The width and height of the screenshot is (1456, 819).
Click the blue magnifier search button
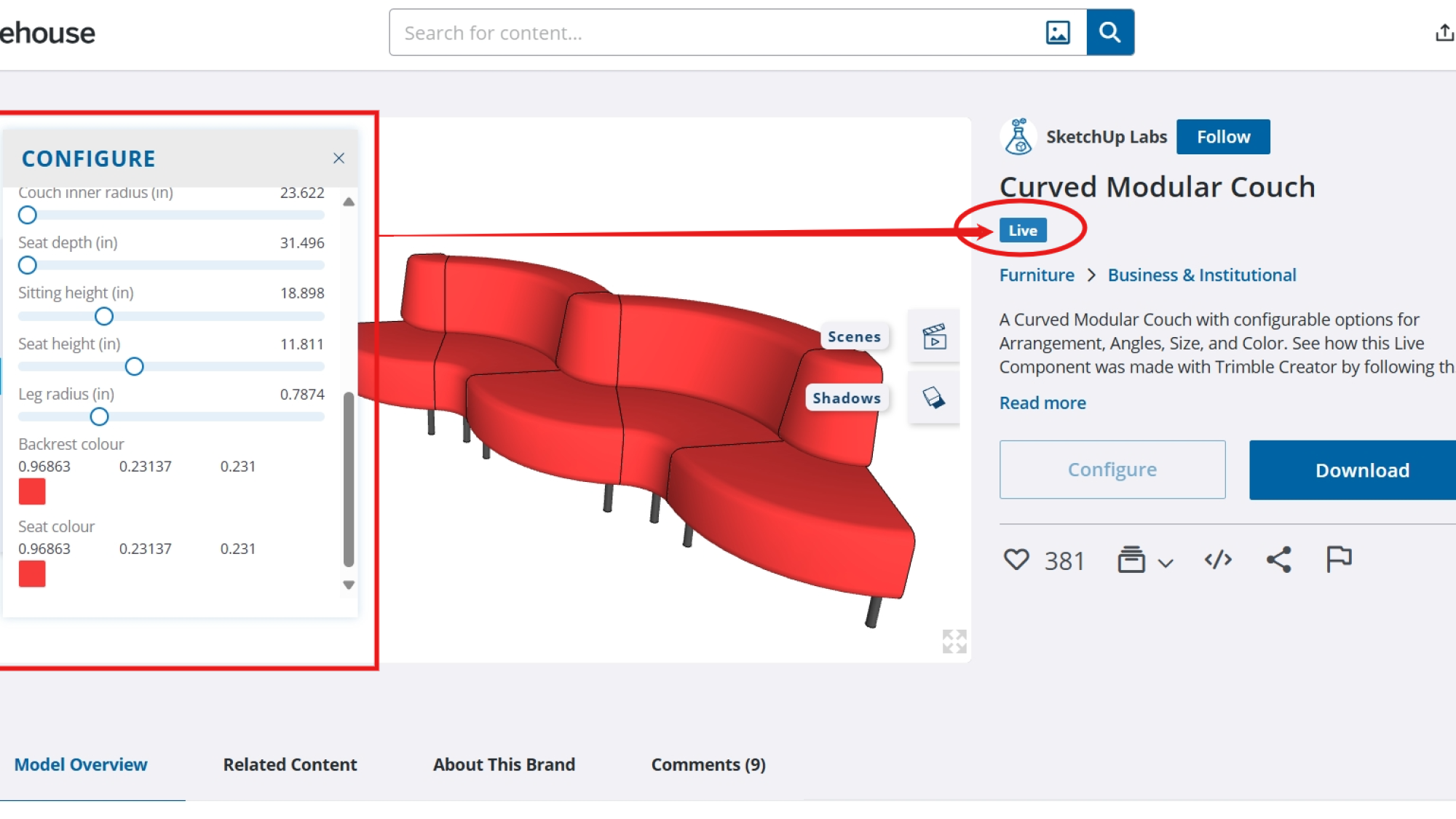(1109, 33)
